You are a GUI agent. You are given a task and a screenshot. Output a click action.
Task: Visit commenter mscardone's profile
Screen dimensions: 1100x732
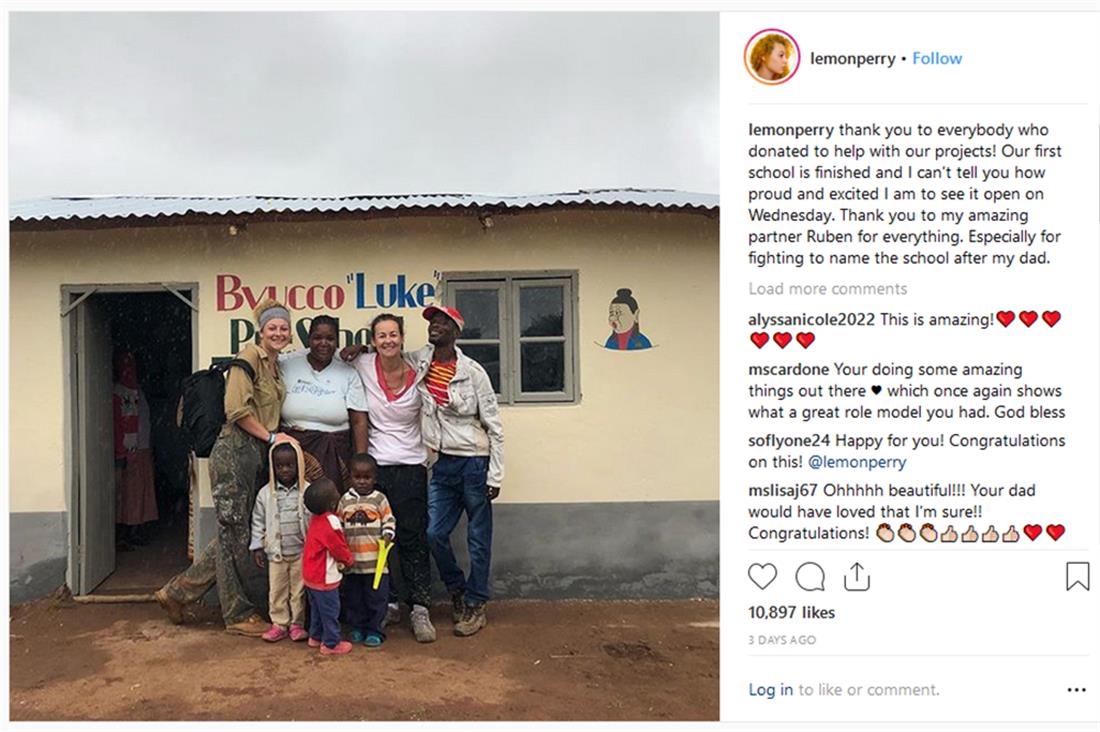[789, 369]
